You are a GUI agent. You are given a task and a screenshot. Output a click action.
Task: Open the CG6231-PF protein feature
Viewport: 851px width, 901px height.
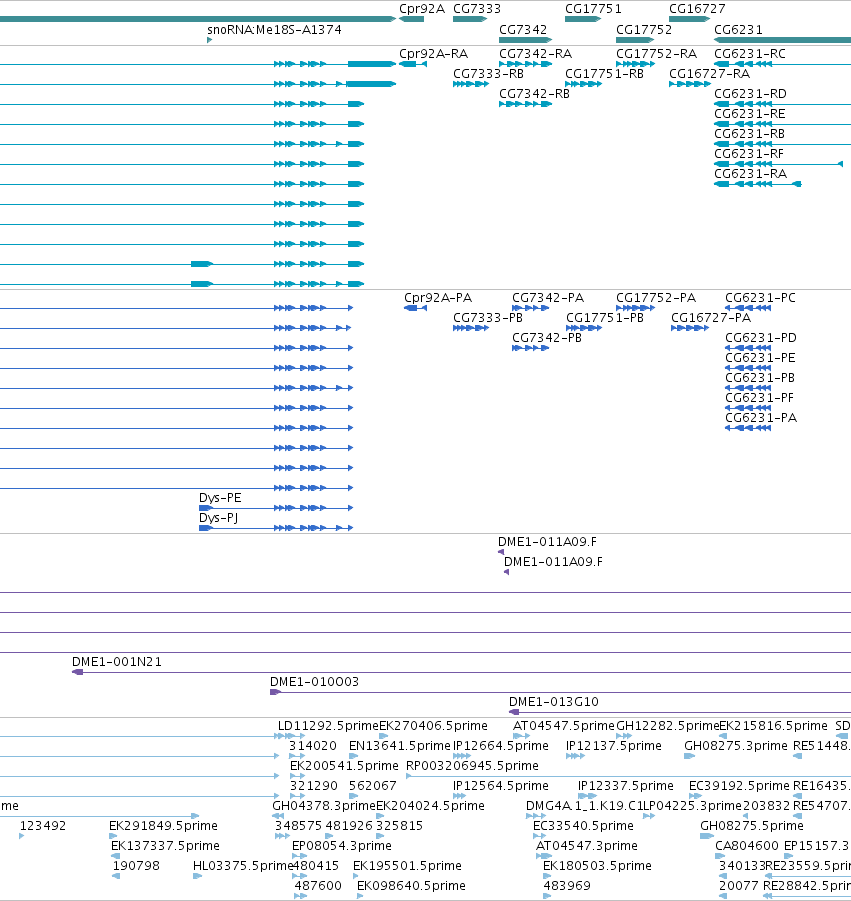748,409
